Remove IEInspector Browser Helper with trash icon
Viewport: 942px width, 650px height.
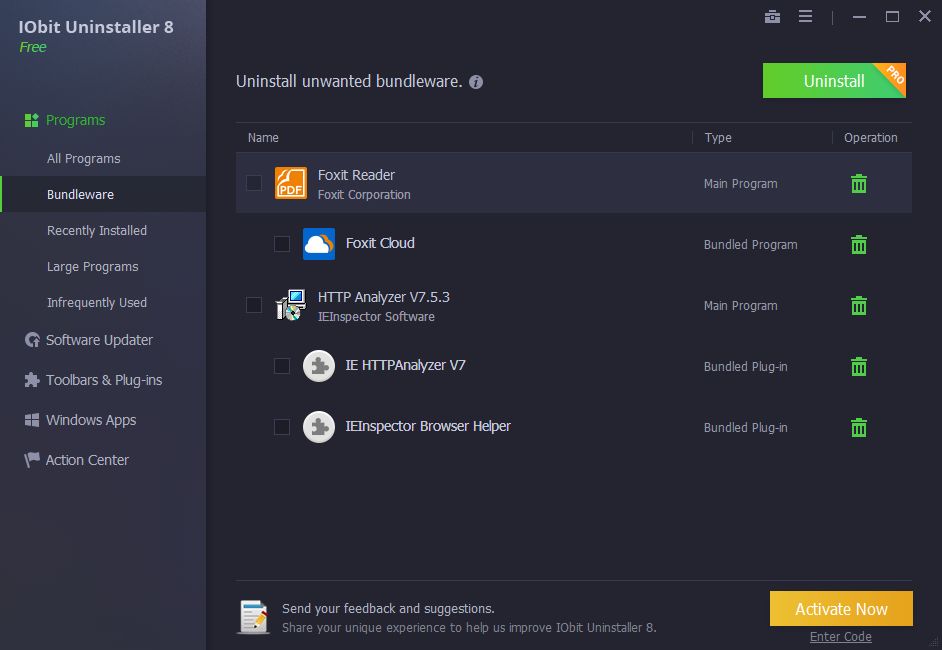tap(858, 428)
